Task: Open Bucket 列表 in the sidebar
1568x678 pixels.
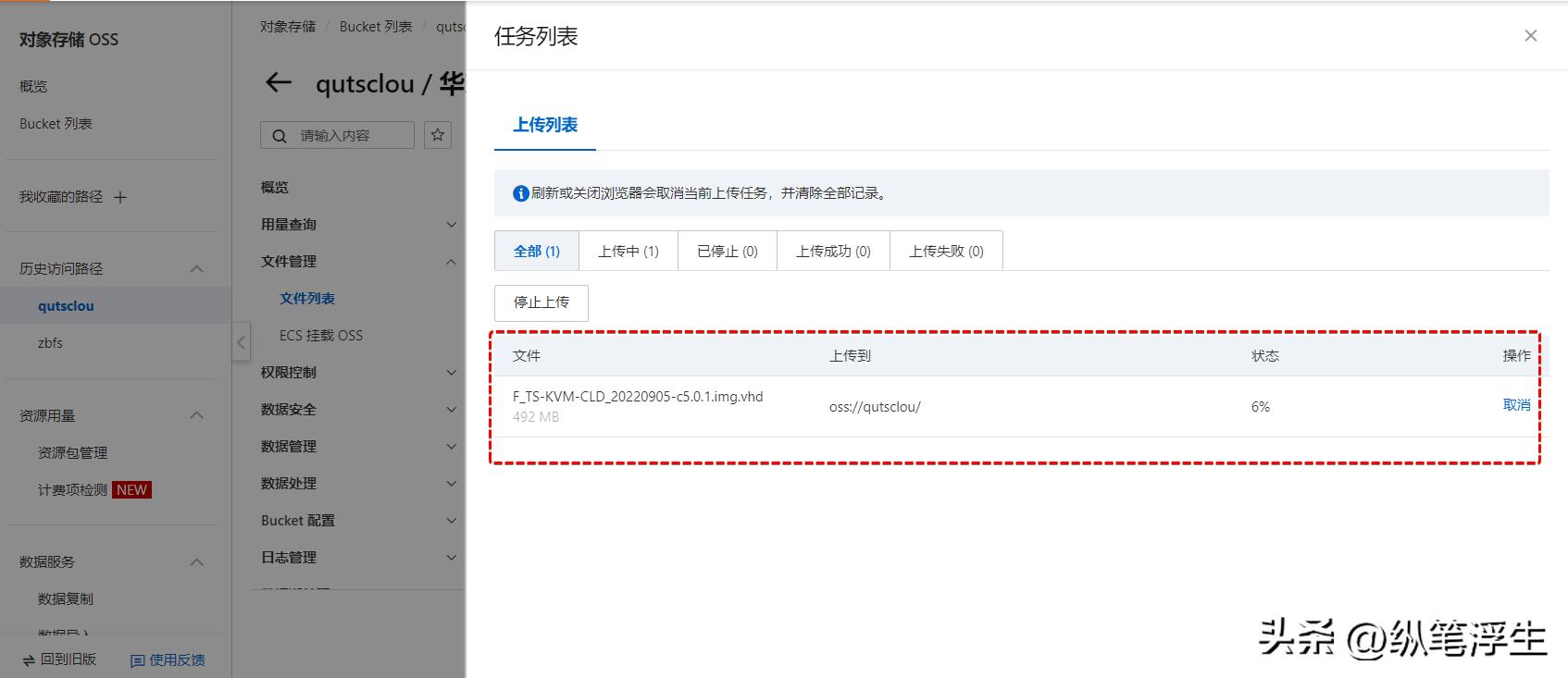Action: click(x=56, y=123)
